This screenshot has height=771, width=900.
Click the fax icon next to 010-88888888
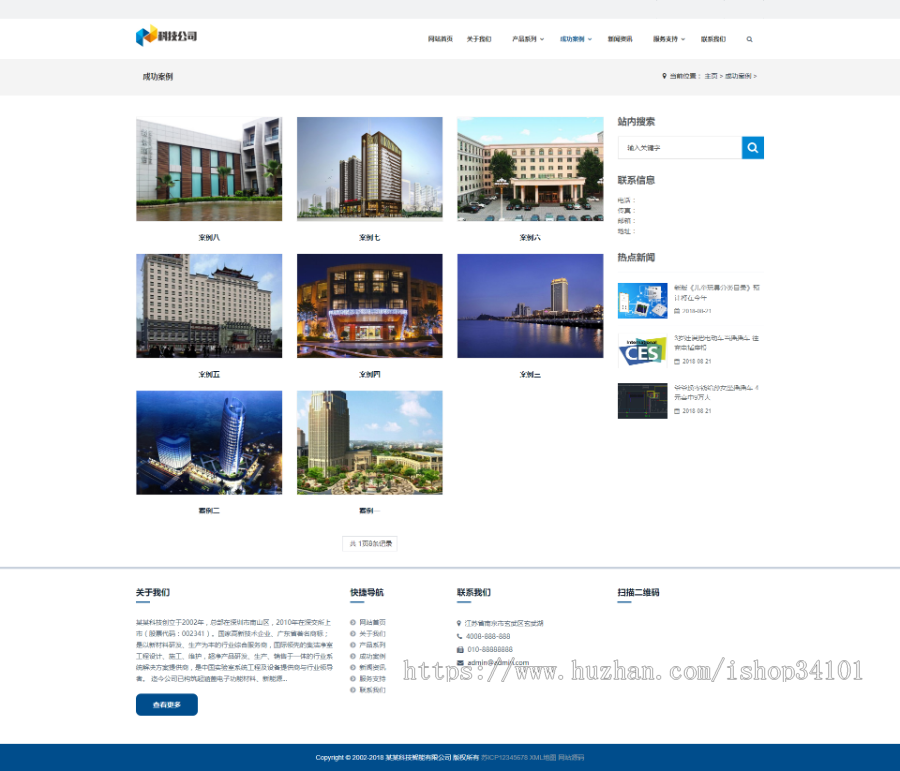[x=458, y=650]
